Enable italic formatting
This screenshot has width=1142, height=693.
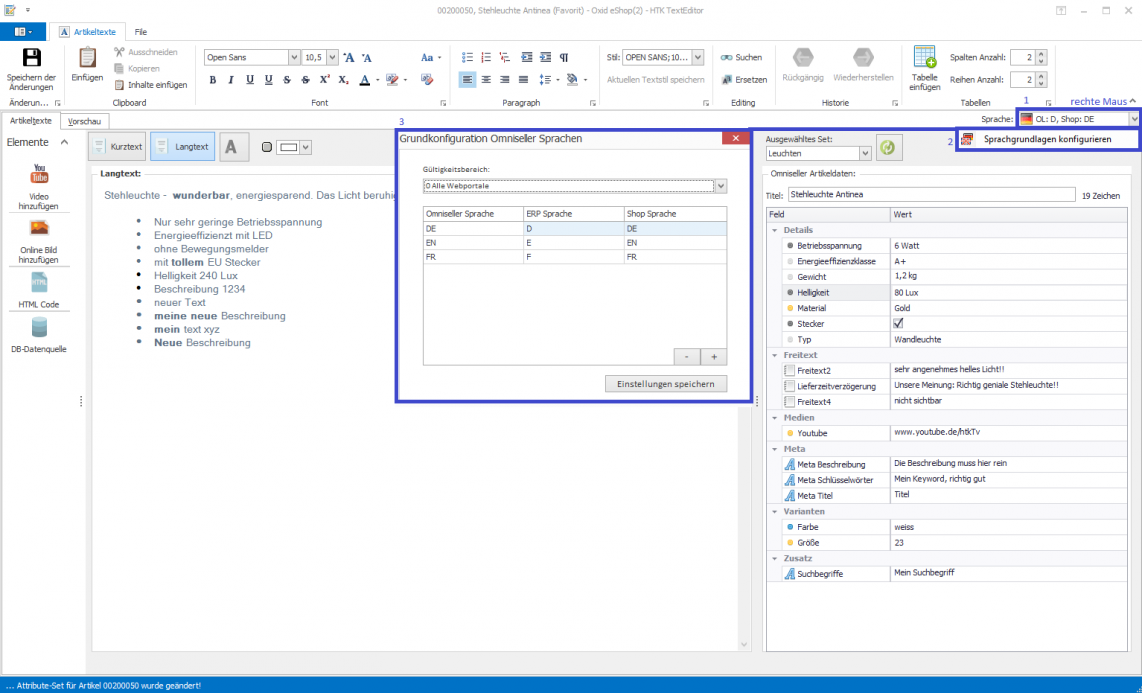click(x=230, y=79)
